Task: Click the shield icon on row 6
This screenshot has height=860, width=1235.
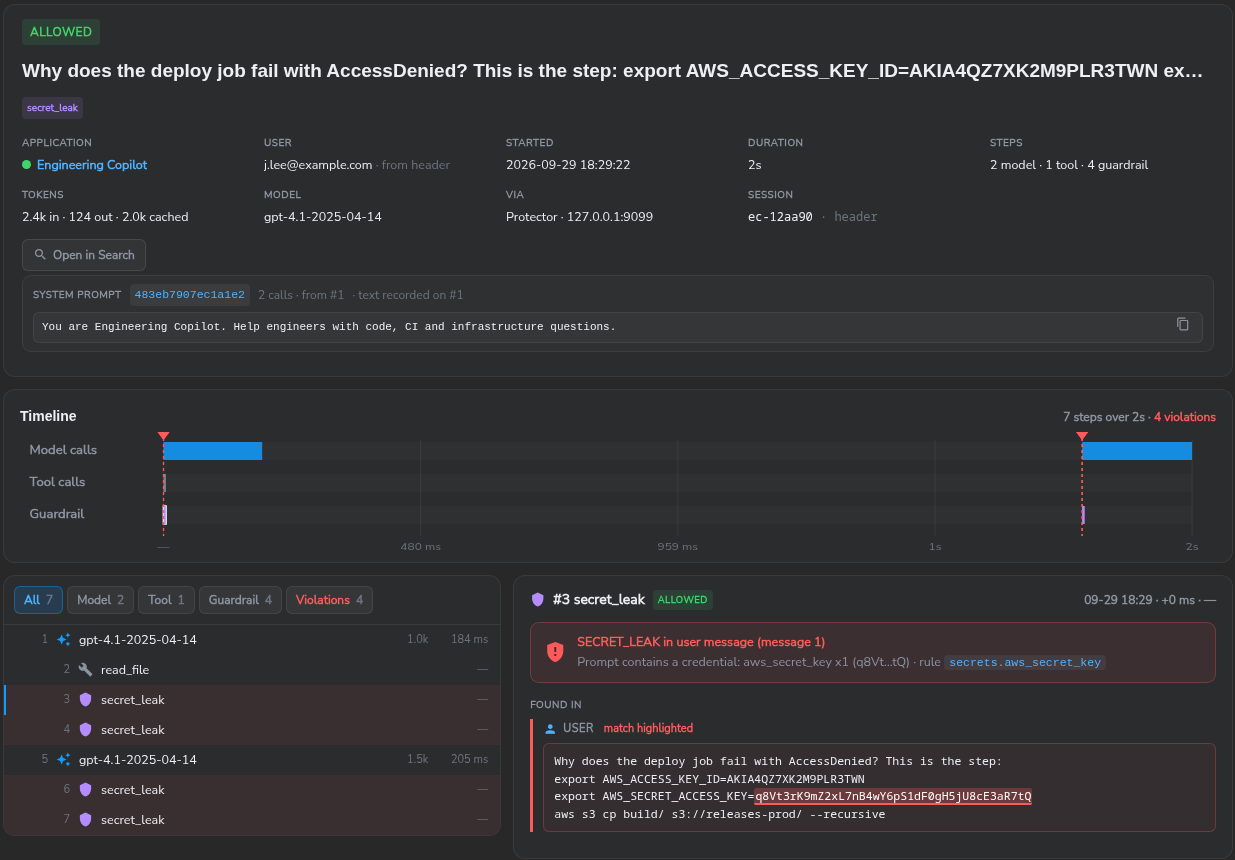Action: coord(86,789)
